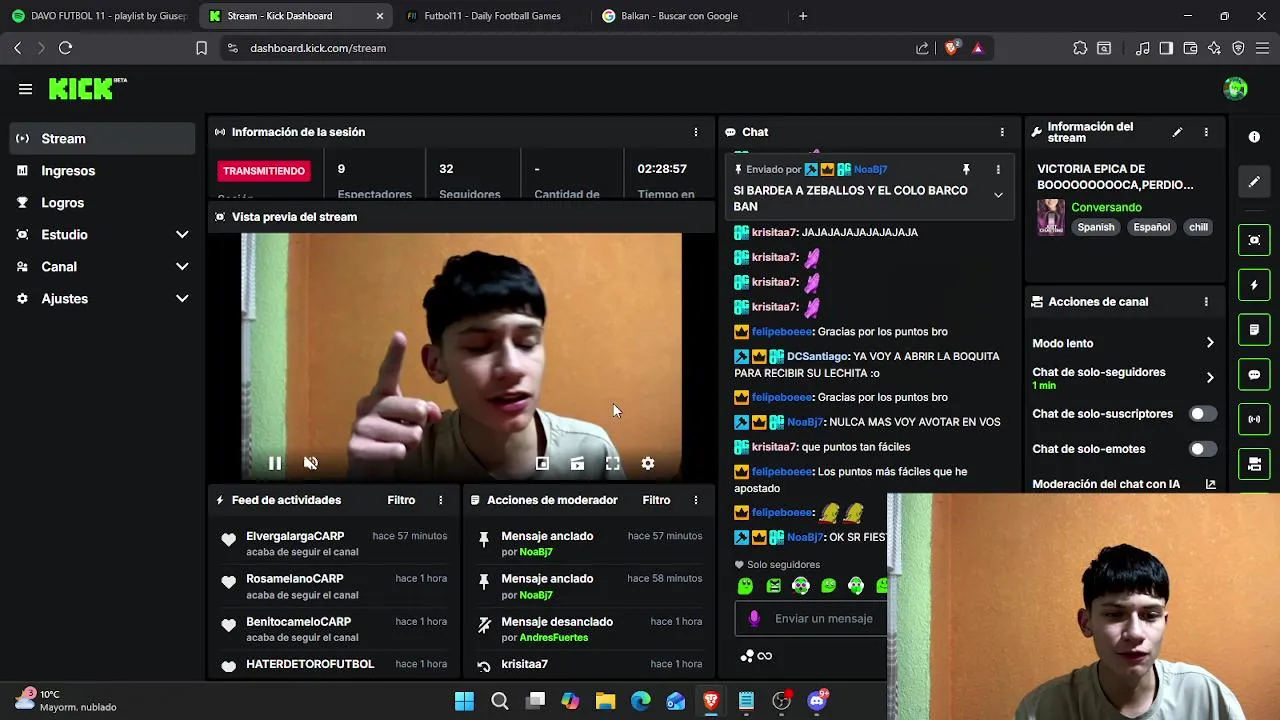Open File Explorer from taskbar
This screenshot has height=720, width=1280.
click(x=605, y=701)
